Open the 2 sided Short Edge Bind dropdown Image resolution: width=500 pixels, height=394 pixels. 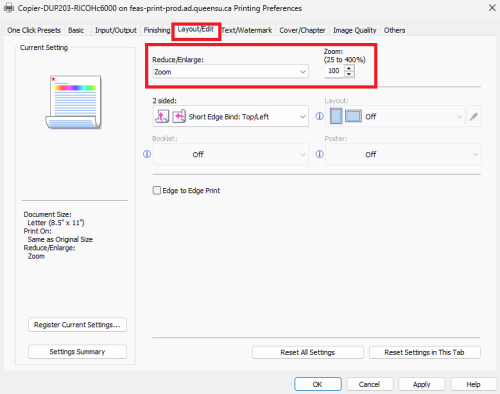pos(230,116)
